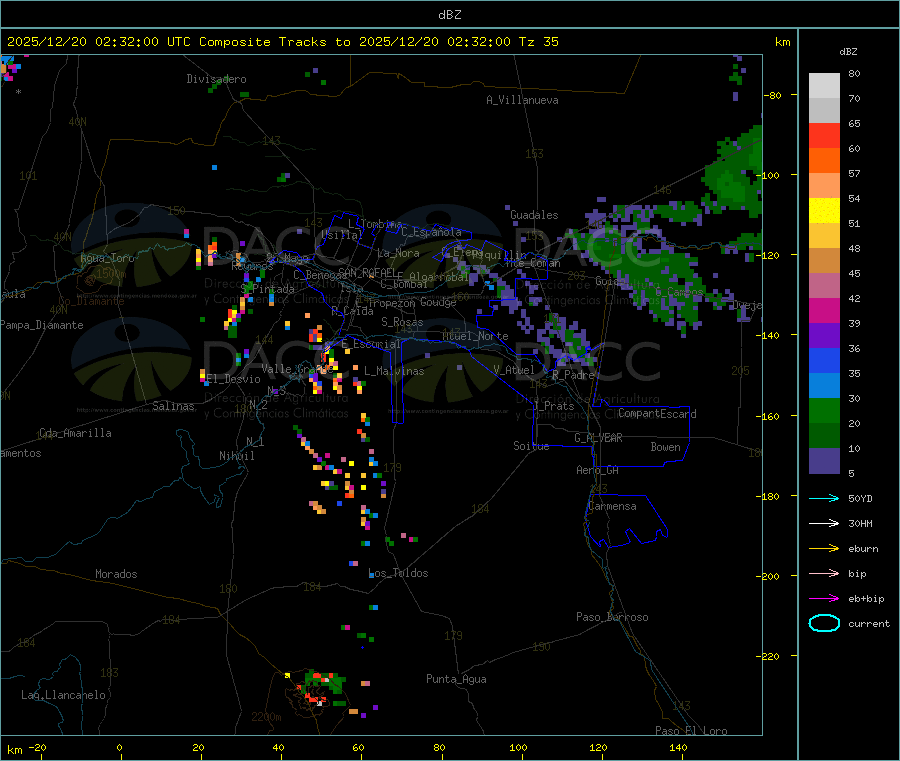Viewport: 900px width, 761px height.
Task: Click the eburn yellow arrow legend icon
Action: pos(824,548)
